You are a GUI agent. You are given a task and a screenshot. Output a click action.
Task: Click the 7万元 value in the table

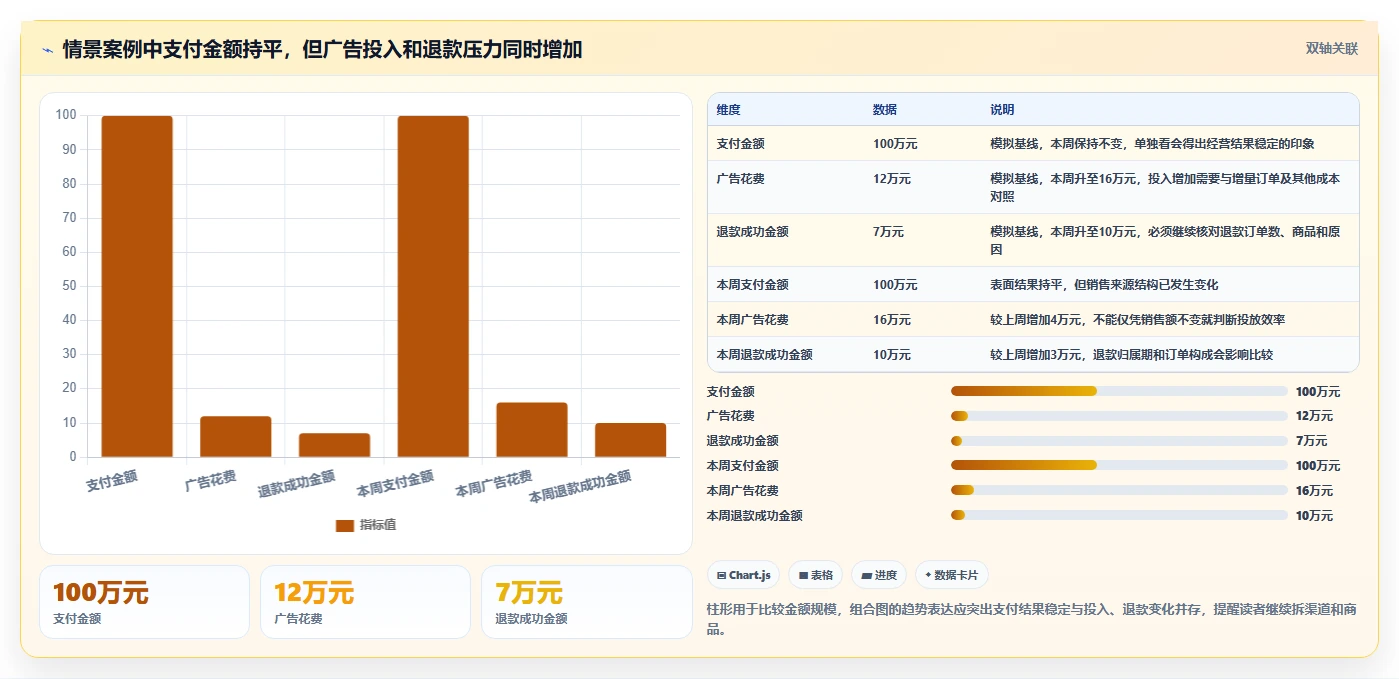[889, 231]
